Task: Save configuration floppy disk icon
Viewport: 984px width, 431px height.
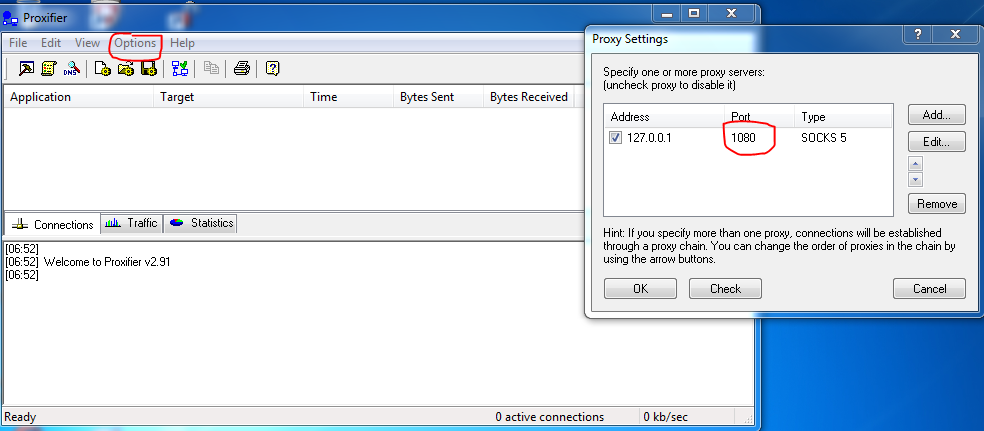Action: [x=148, y=68]
